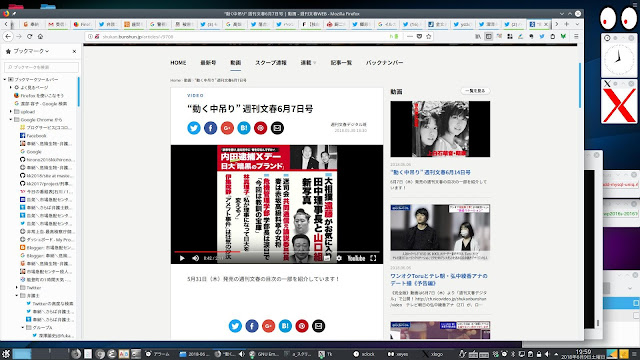Open the Google bookmark entry
Viewport: 640px width, 360px height.
[31, 151]
